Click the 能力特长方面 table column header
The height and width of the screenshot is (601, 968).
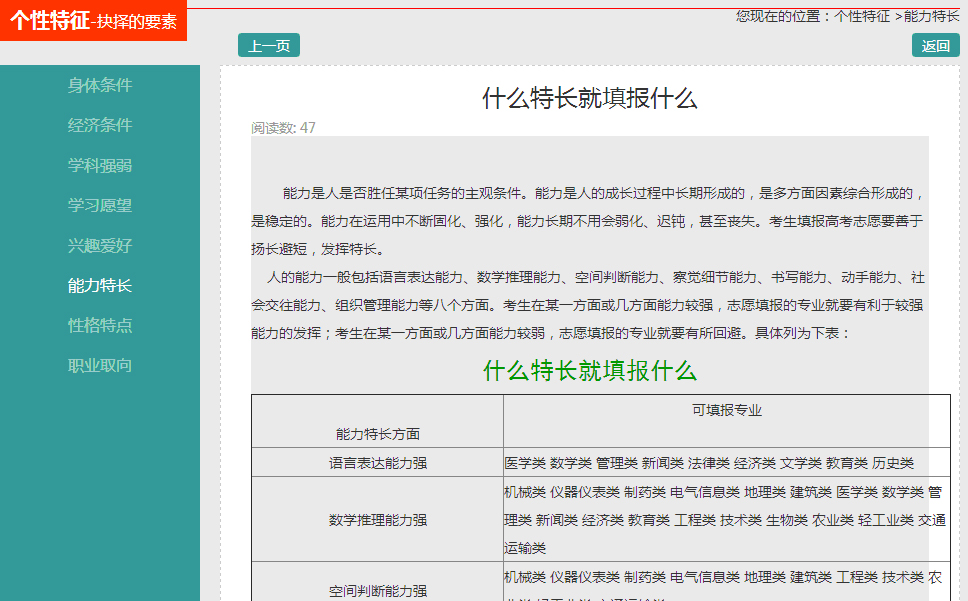point(377,434)
